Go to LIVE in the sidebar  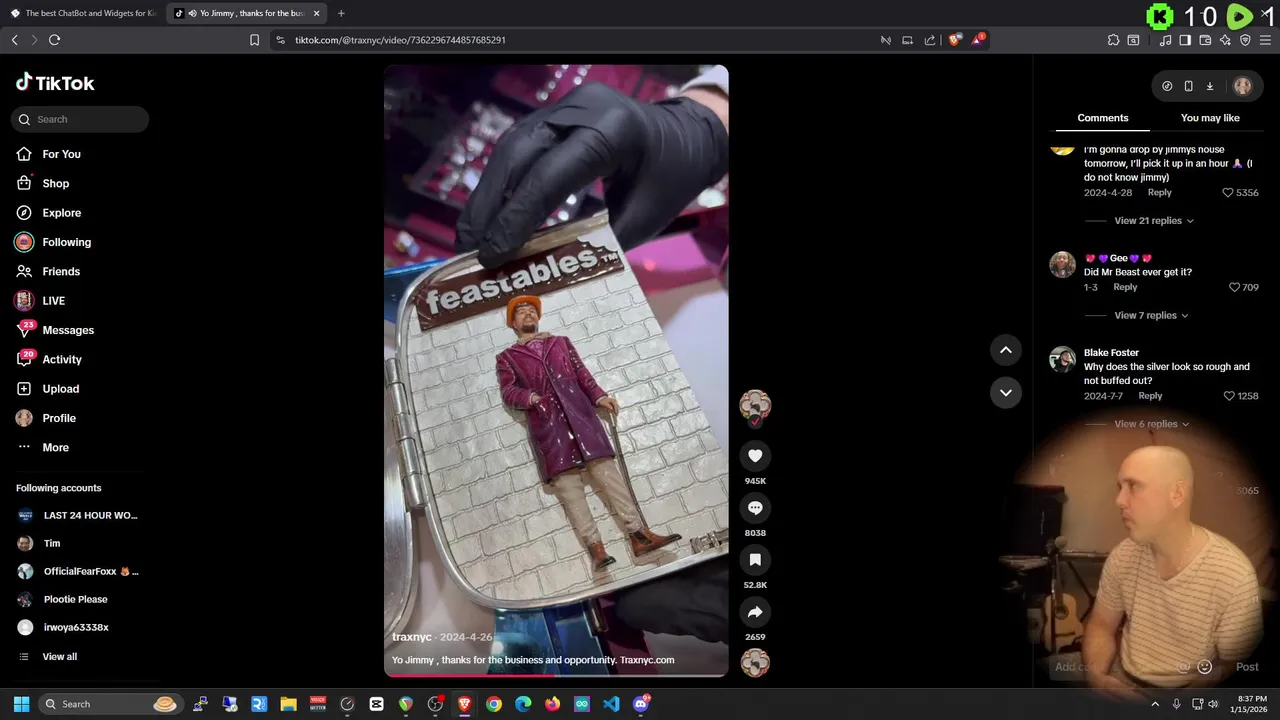click(53, 301)
